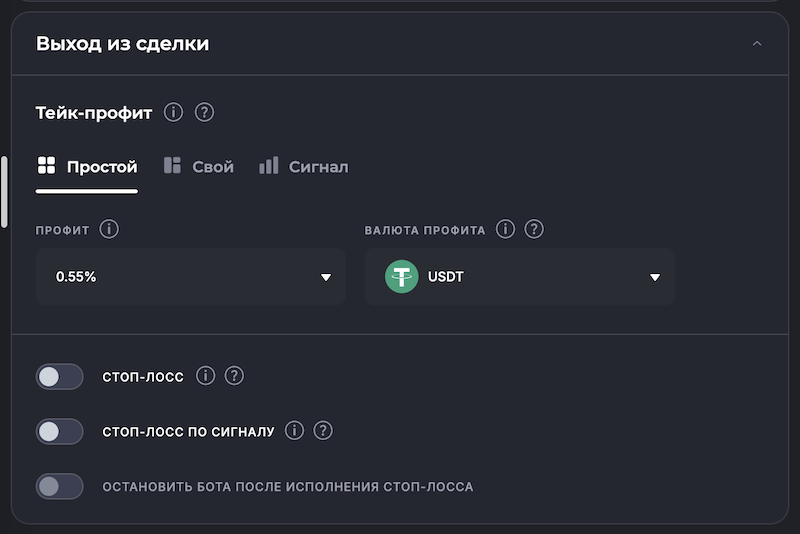
Task: Toggle Остановить бота после исполнения стоп-лосса
Action: [x=59, y=487]
